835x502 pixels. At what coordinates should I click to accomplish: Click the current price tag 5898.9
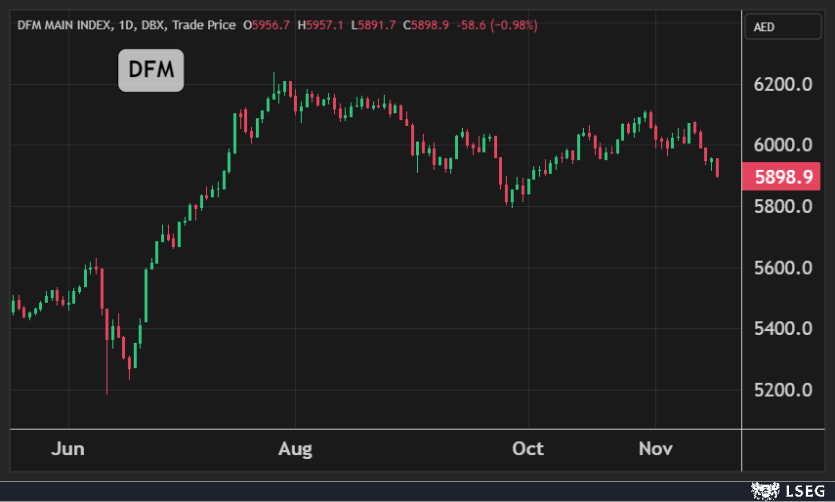pyautogui.click(x=785, y=177)
